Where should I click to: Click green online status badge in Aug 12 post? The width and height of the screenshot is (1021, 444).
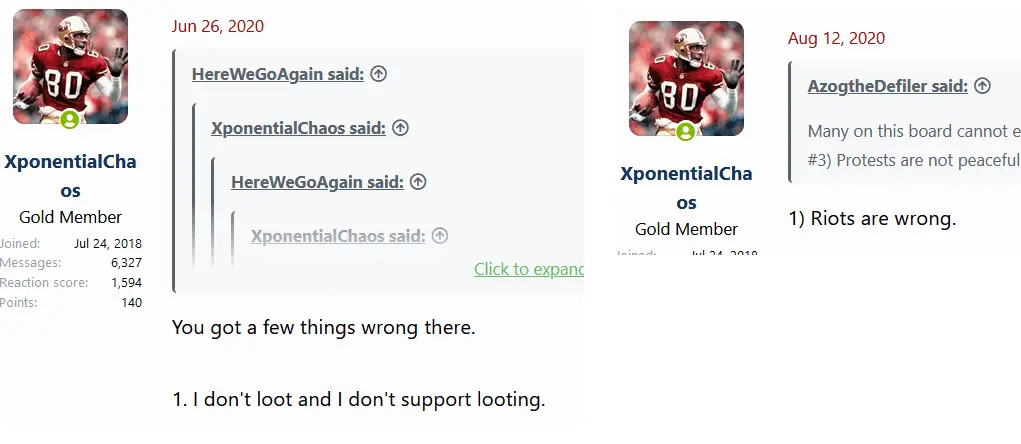(x=685, y=132)
